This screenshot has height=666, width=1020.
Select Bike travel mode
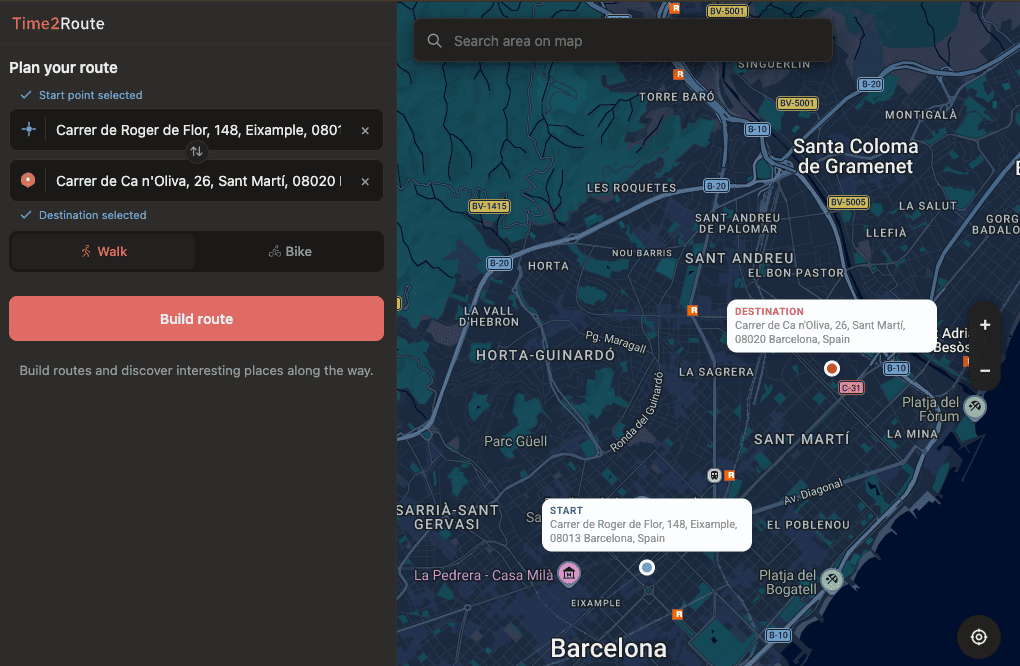[289, 252]
